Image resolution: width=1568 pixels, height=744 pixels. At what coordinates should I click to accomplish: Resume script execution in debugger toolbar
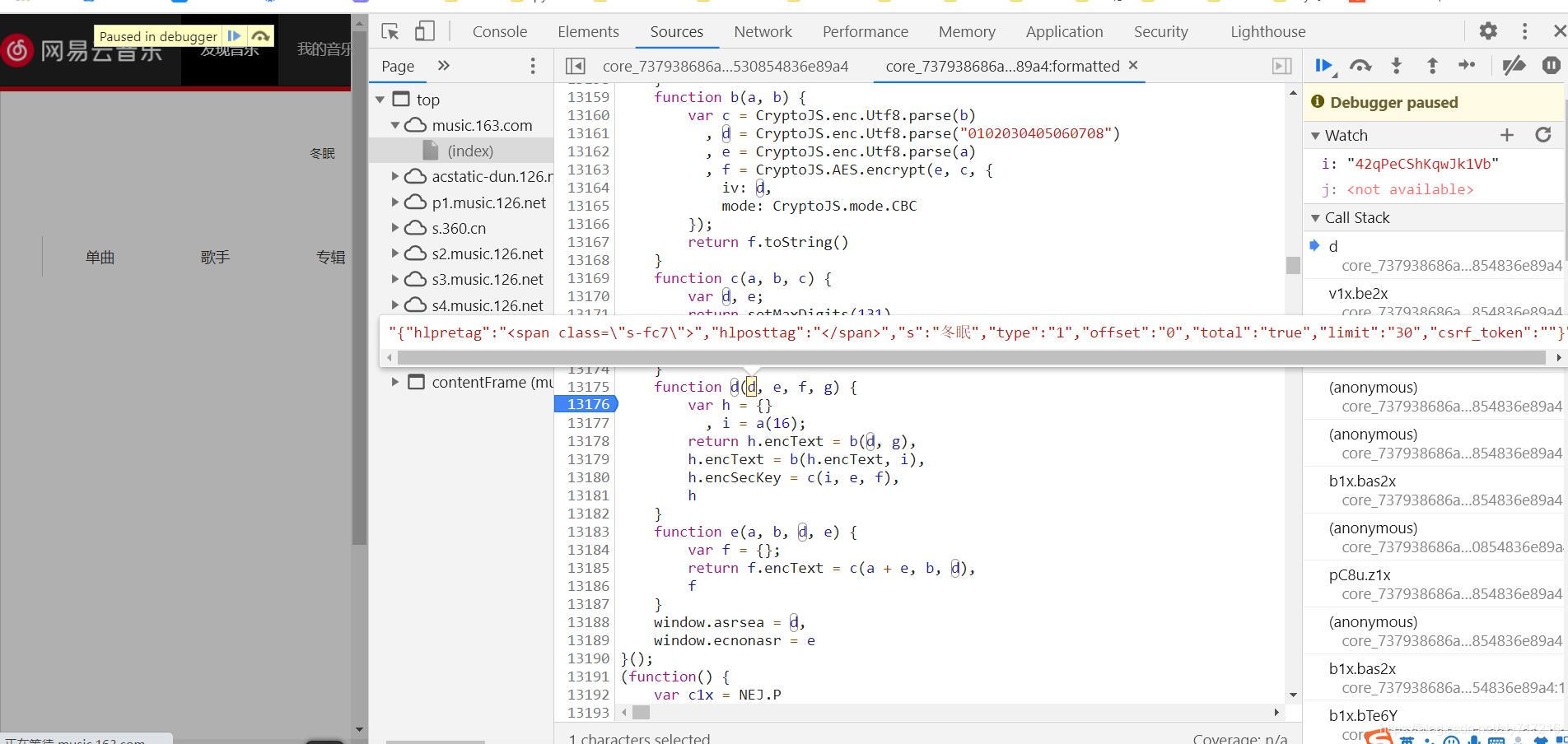(1323, 66)
